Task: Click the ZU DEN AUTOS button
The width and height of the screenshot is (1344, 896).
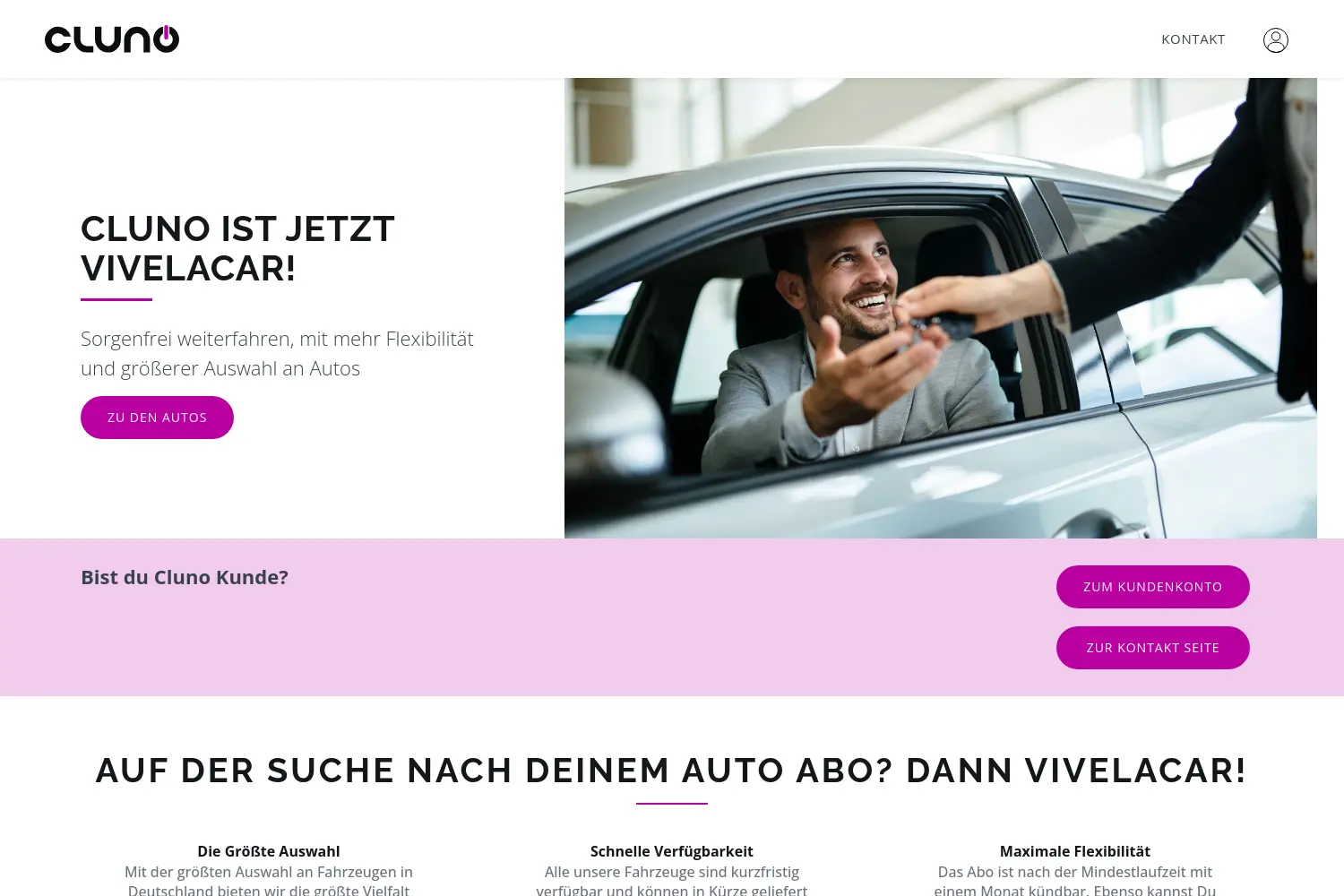Action: tap(157, 418)
